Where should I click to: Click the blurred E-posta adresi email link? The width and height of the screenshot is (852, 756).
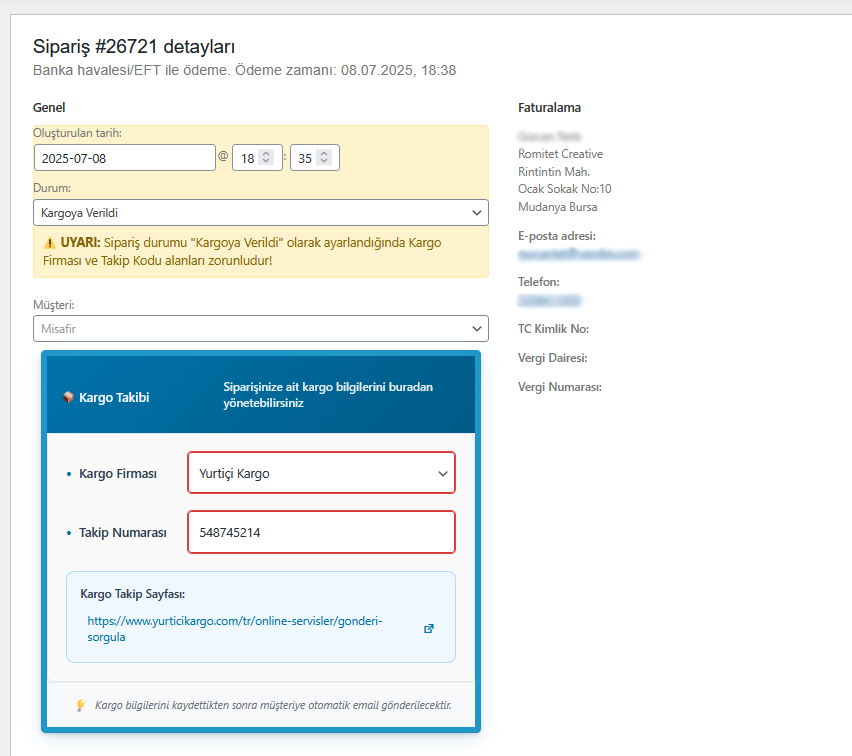[578, 255]
